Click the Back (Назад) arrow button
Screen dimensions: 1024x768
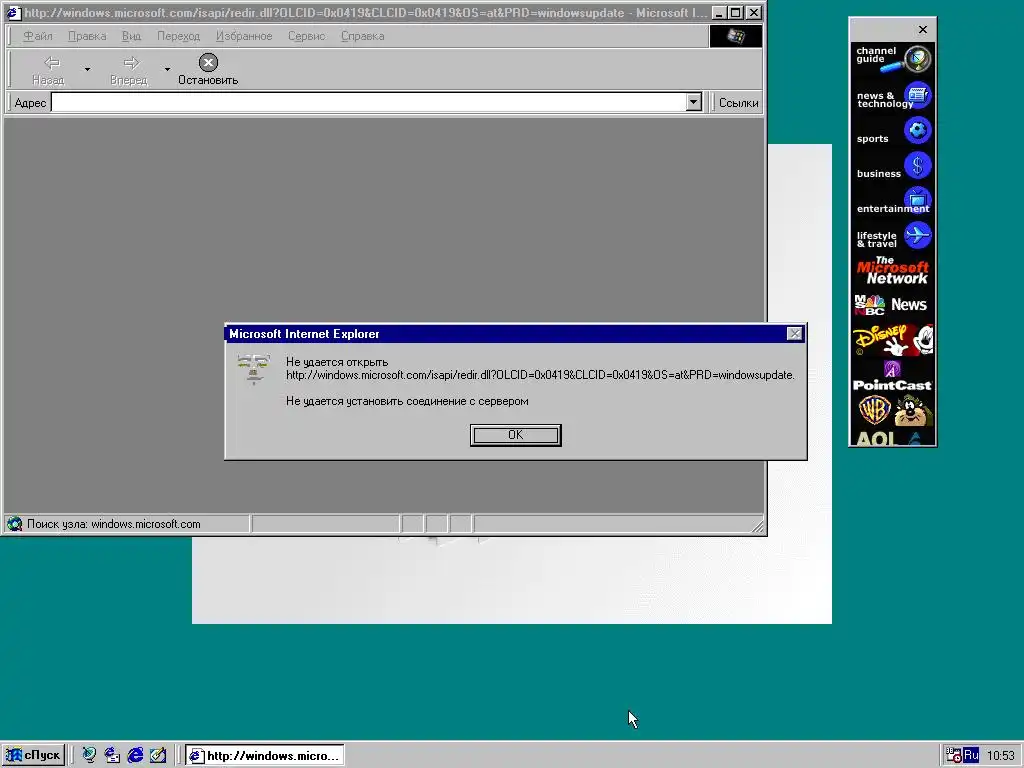click(48, 70)
